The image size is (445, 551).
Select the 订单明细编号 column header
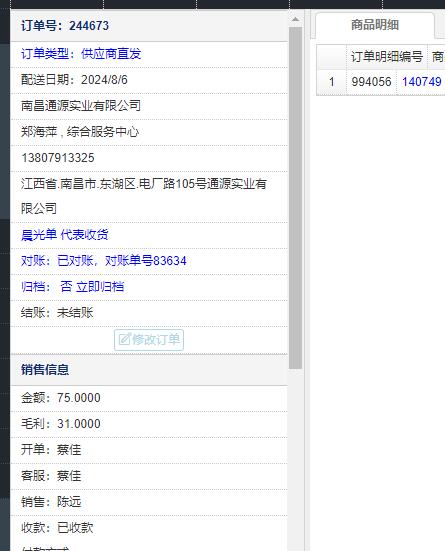click(387, 57)
